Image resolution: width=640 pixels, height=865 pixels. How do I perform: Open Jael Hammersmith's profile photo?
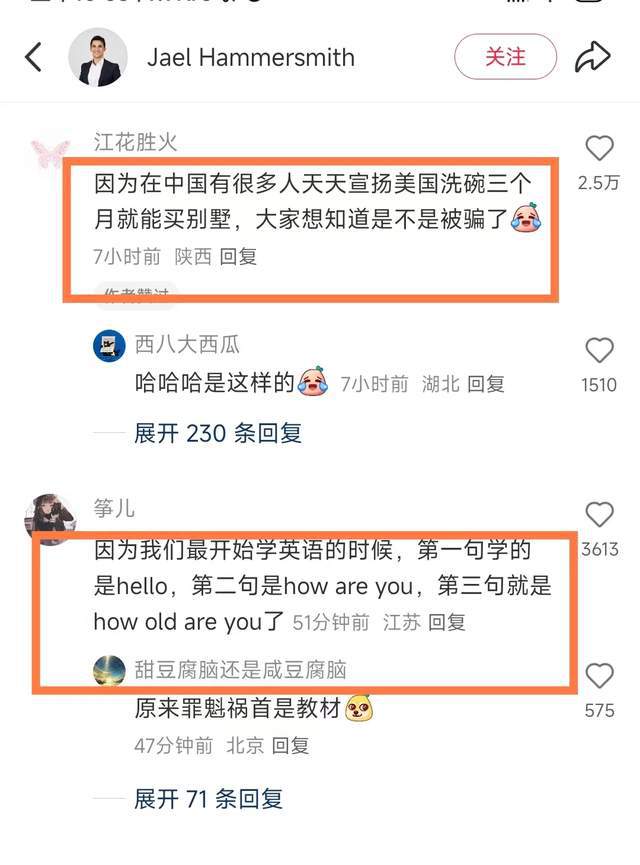(x=98, y=57)
